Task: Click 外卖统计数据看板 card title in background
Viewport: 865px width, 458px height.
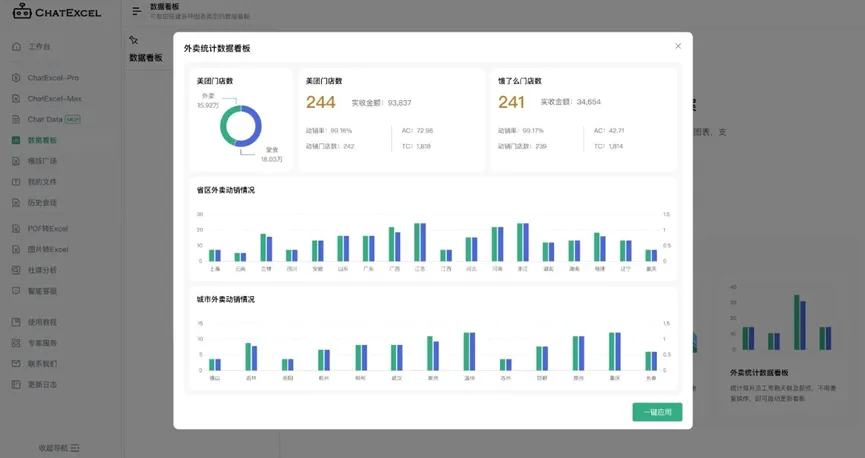Action: coord(759,373)
